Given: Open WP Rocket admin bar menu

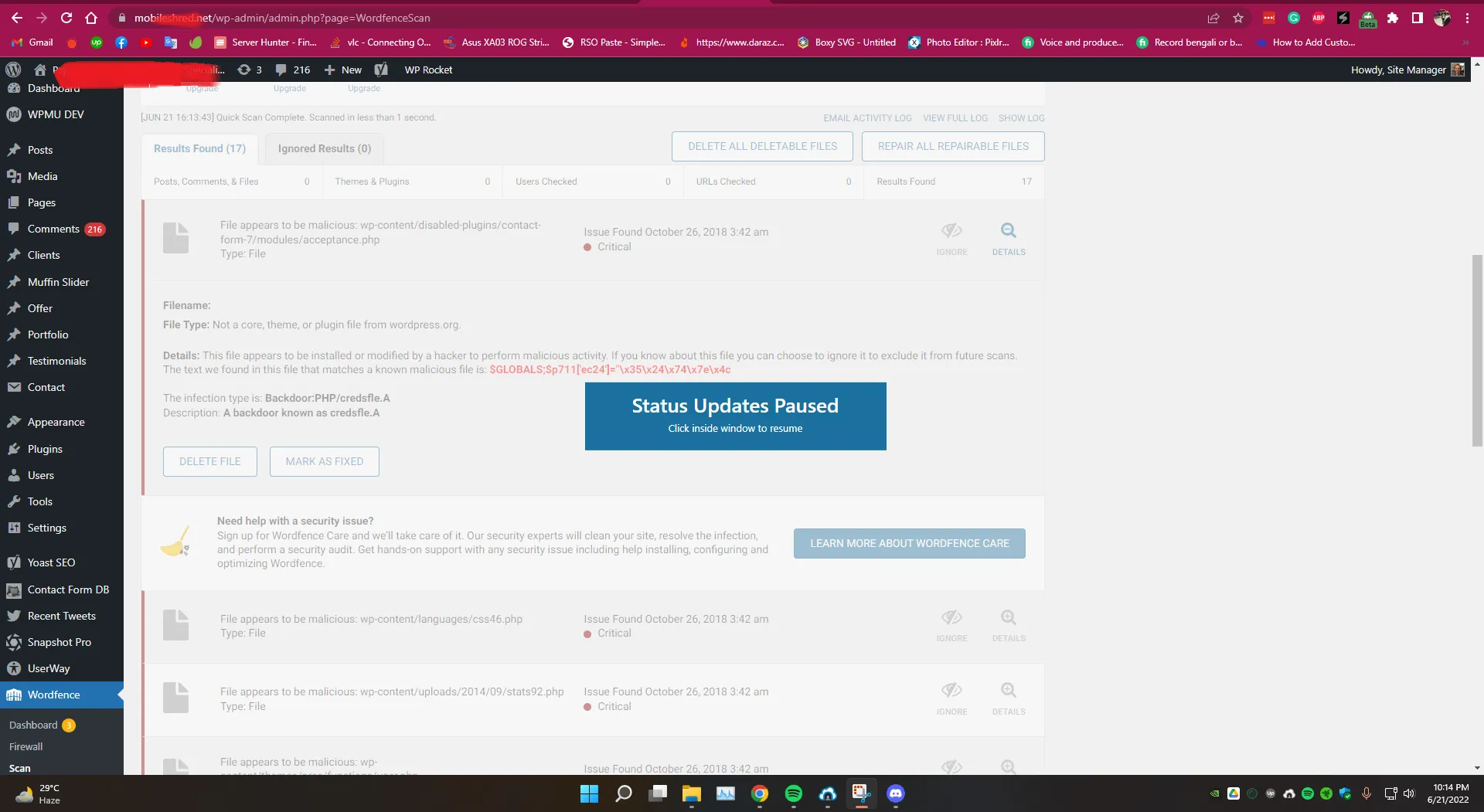Looking at the screenshot, I should [x=428, y=70].
